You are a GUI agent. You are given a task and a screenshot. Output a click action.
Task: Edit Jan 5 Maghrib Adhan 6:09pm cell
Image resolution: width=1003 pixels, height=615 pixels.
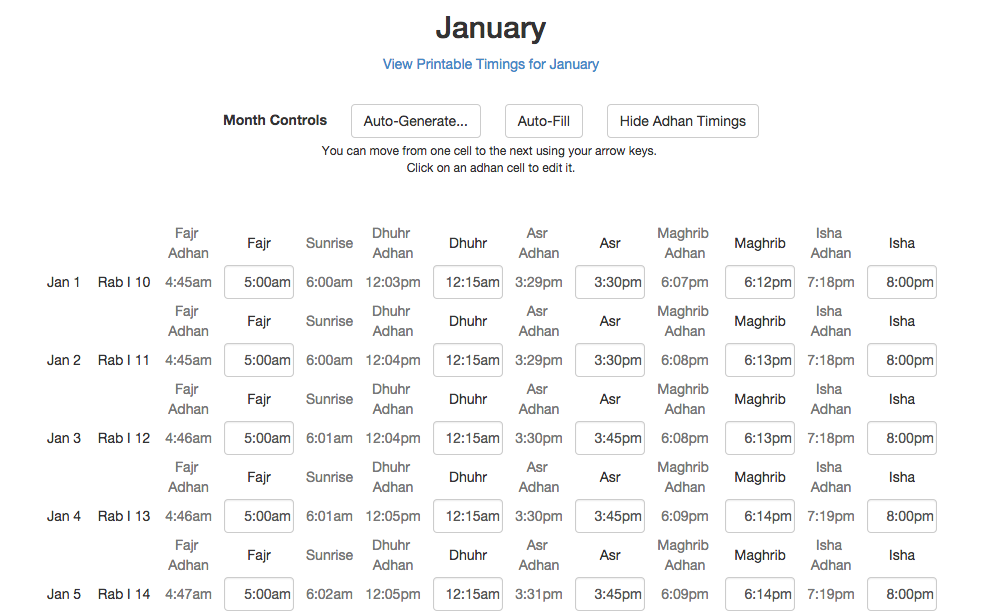pos(684,595)
